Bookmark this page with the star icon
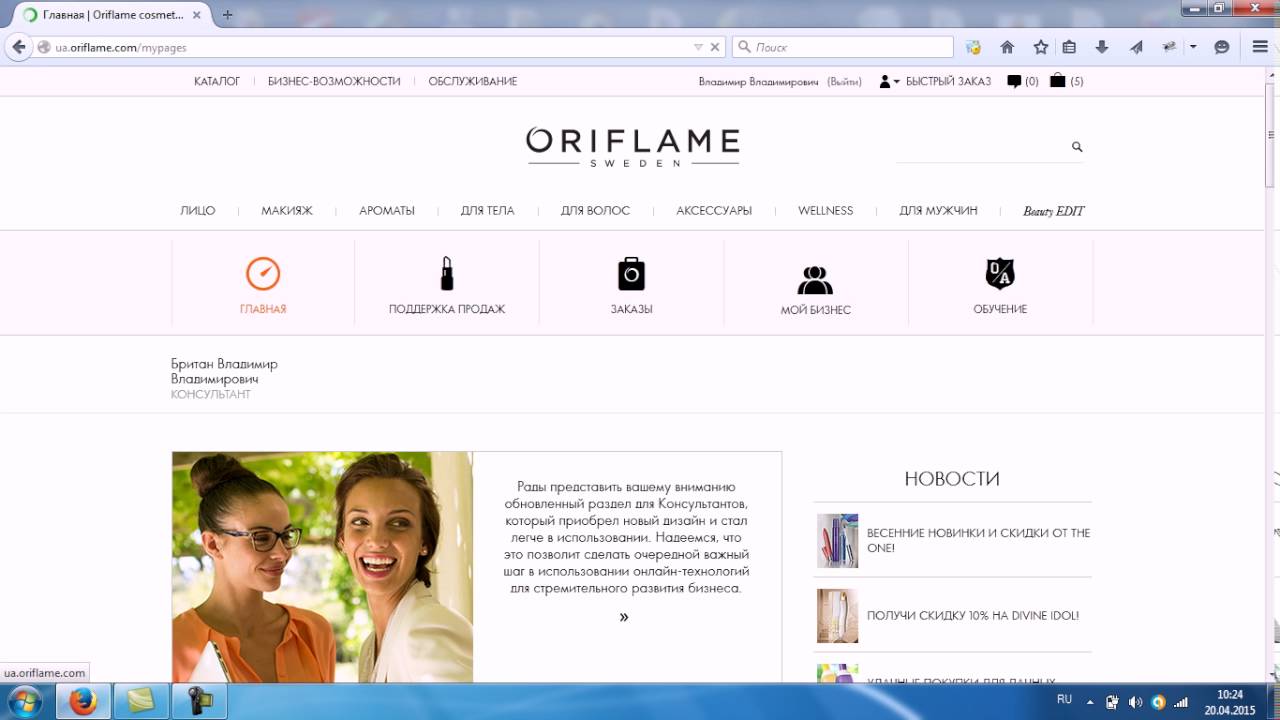Image resolution: width=1280 pixels, height=720 pixels. click(1040, 47)
